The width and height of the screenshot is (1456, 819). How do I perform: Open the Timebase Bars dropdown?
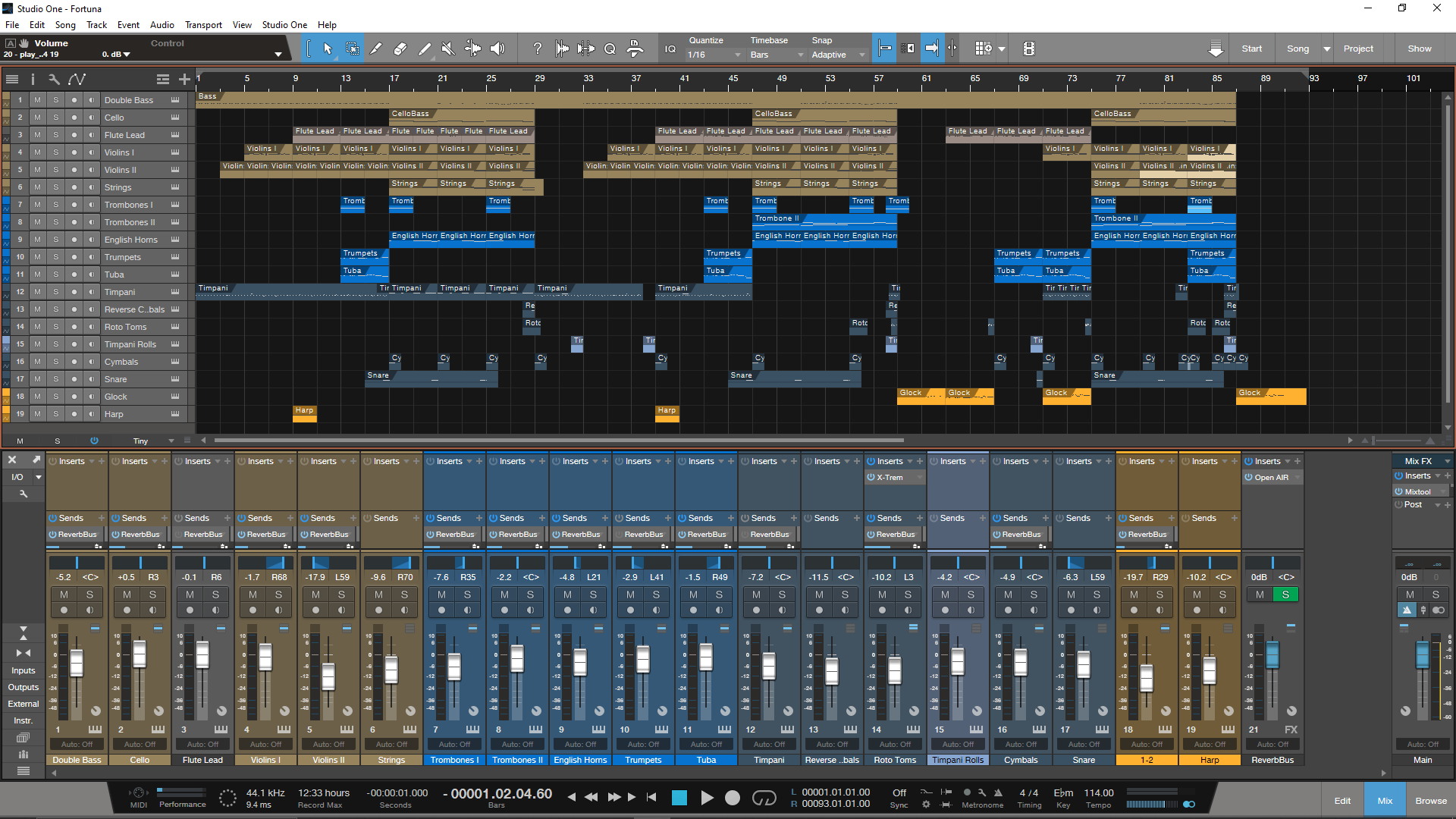click(x=777, y=55)
